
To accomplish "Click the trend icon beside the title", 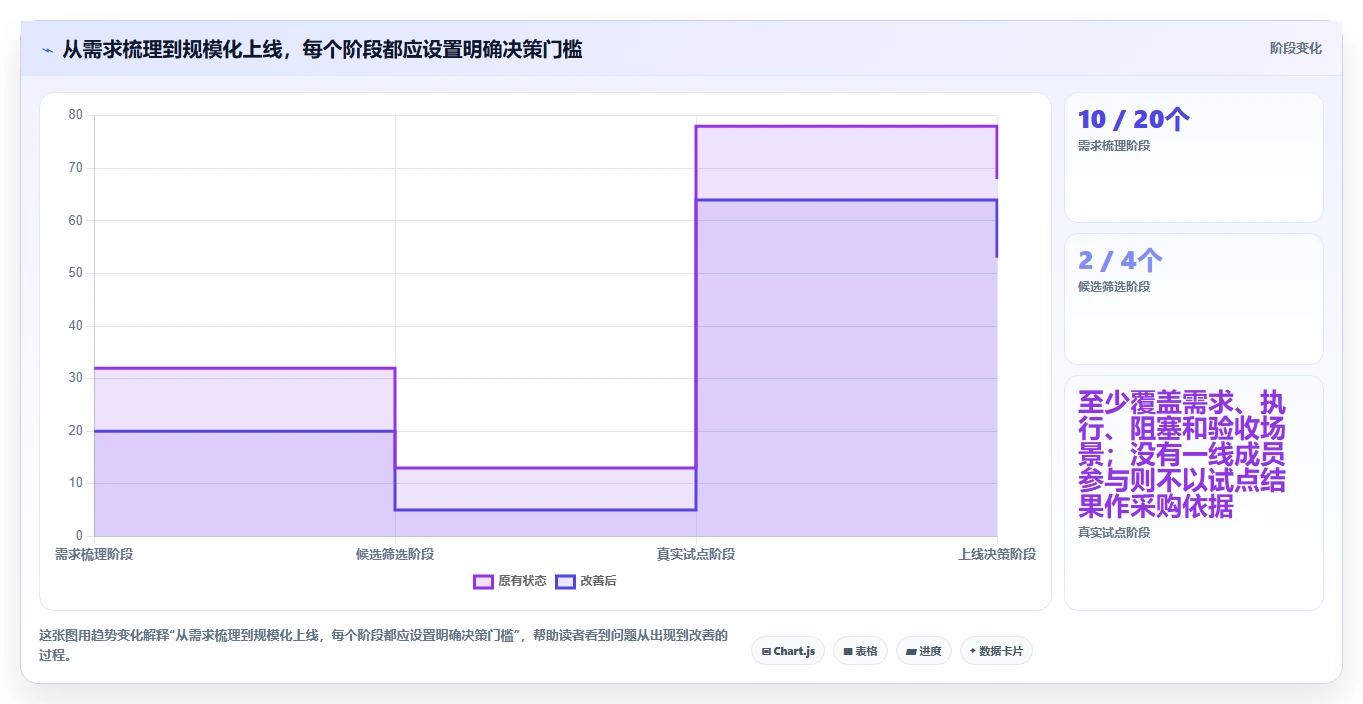I will tap(48, 49).
